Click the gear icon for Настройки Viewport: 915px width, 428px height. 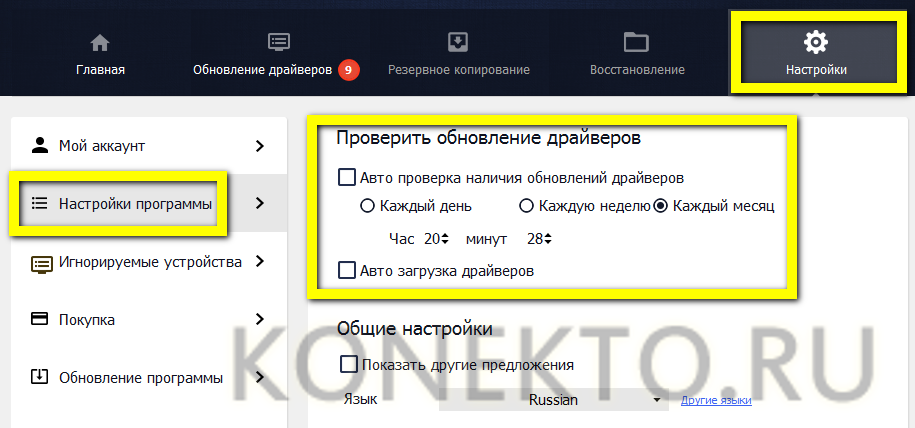tap(816, 42)
